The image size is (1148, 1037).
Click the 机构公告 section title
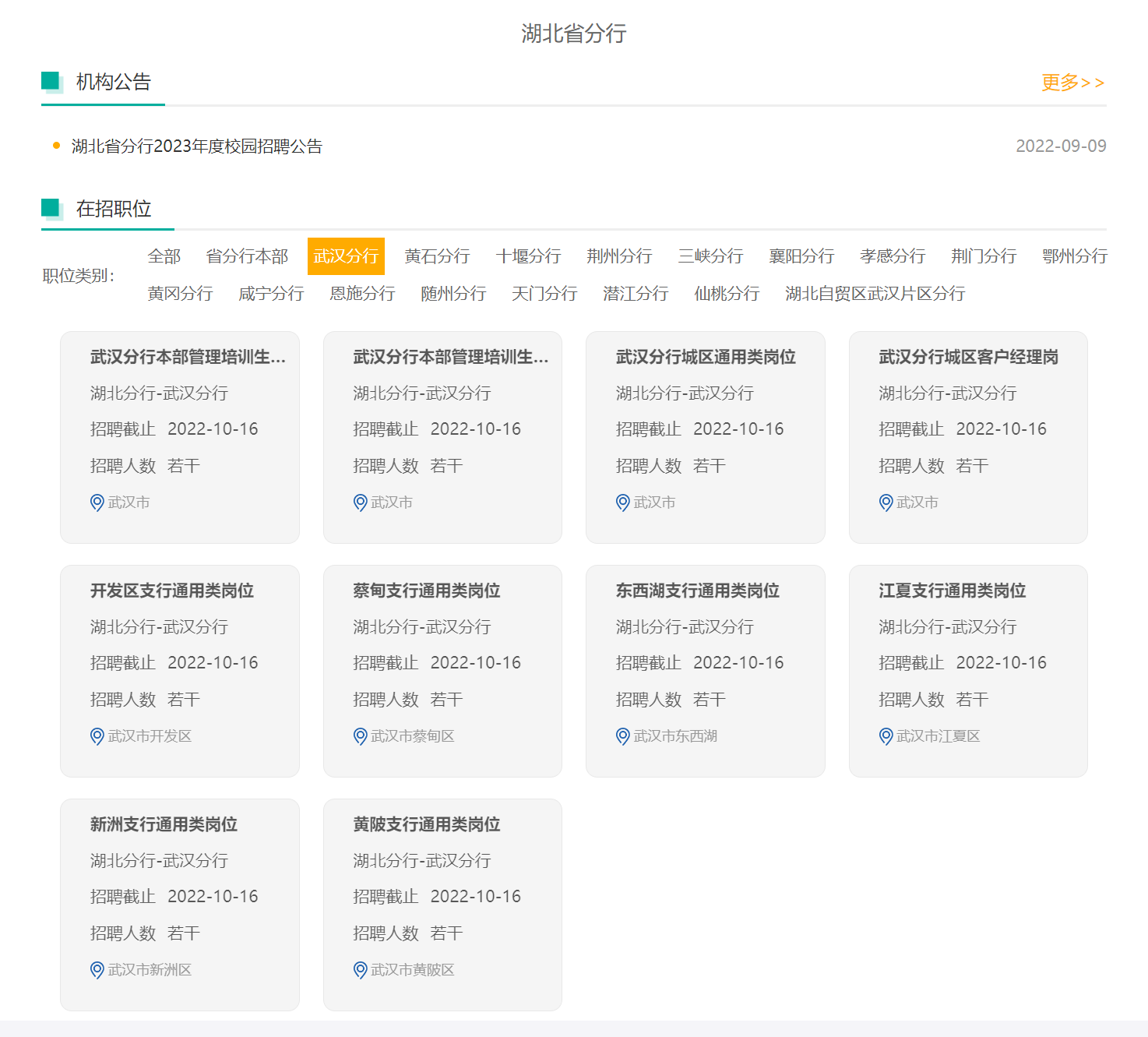pyautogui.click(x=114, y=82)
